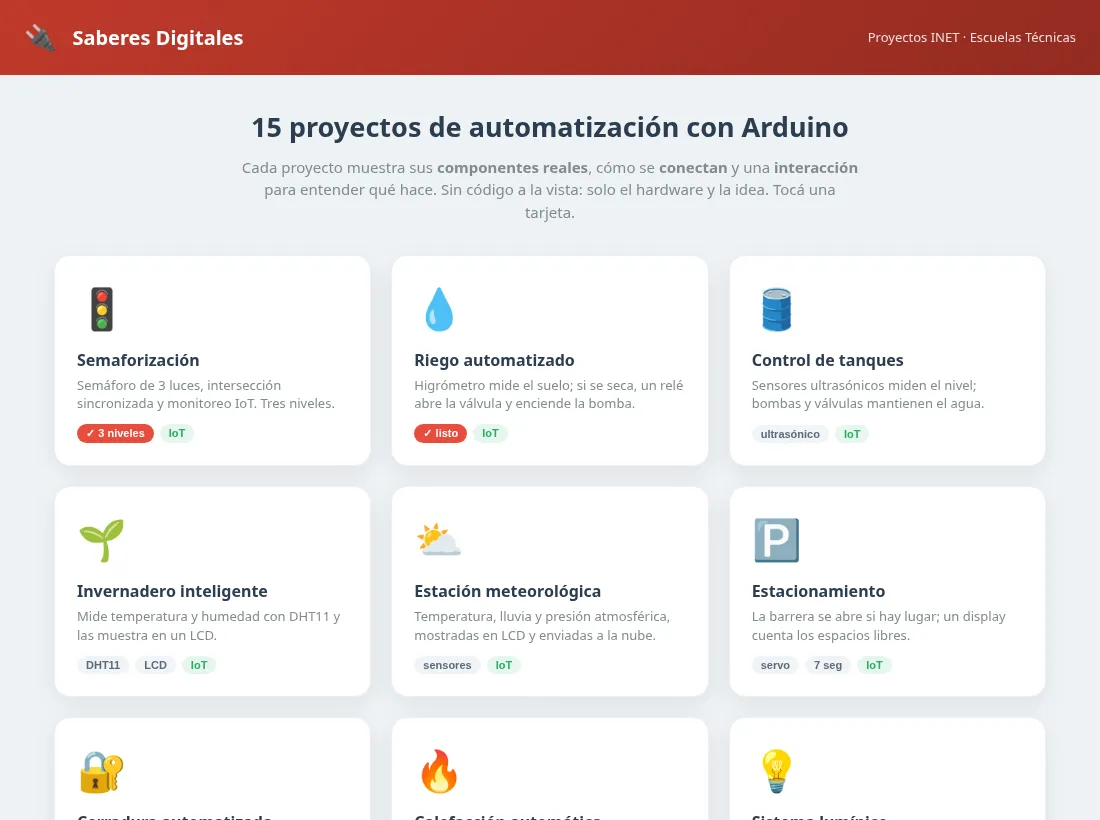Viewport: 1100px width, 820px height.
Task: Click the IoT tag on Estación meteorológica card
Action: click(x=504, y=665)
